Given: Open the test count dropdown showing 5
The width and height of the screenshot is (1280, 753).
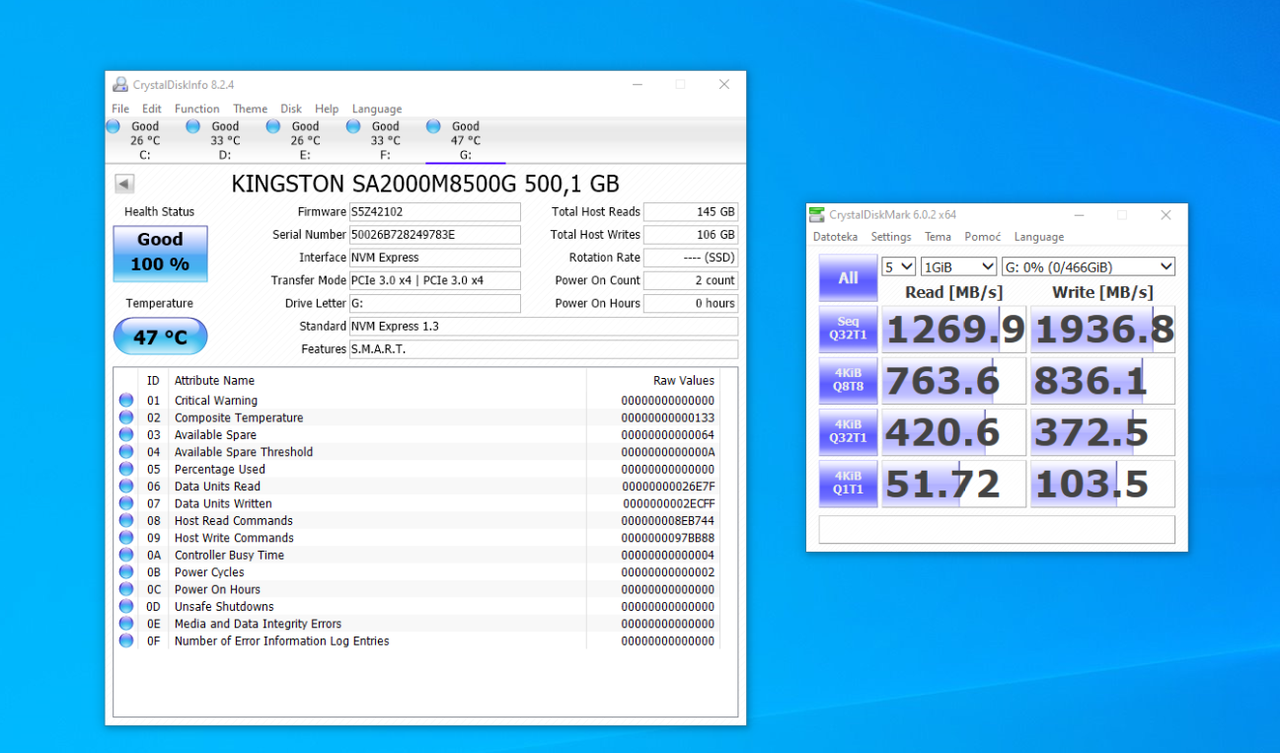Looking at the screenshot, I should pos(899,267).
